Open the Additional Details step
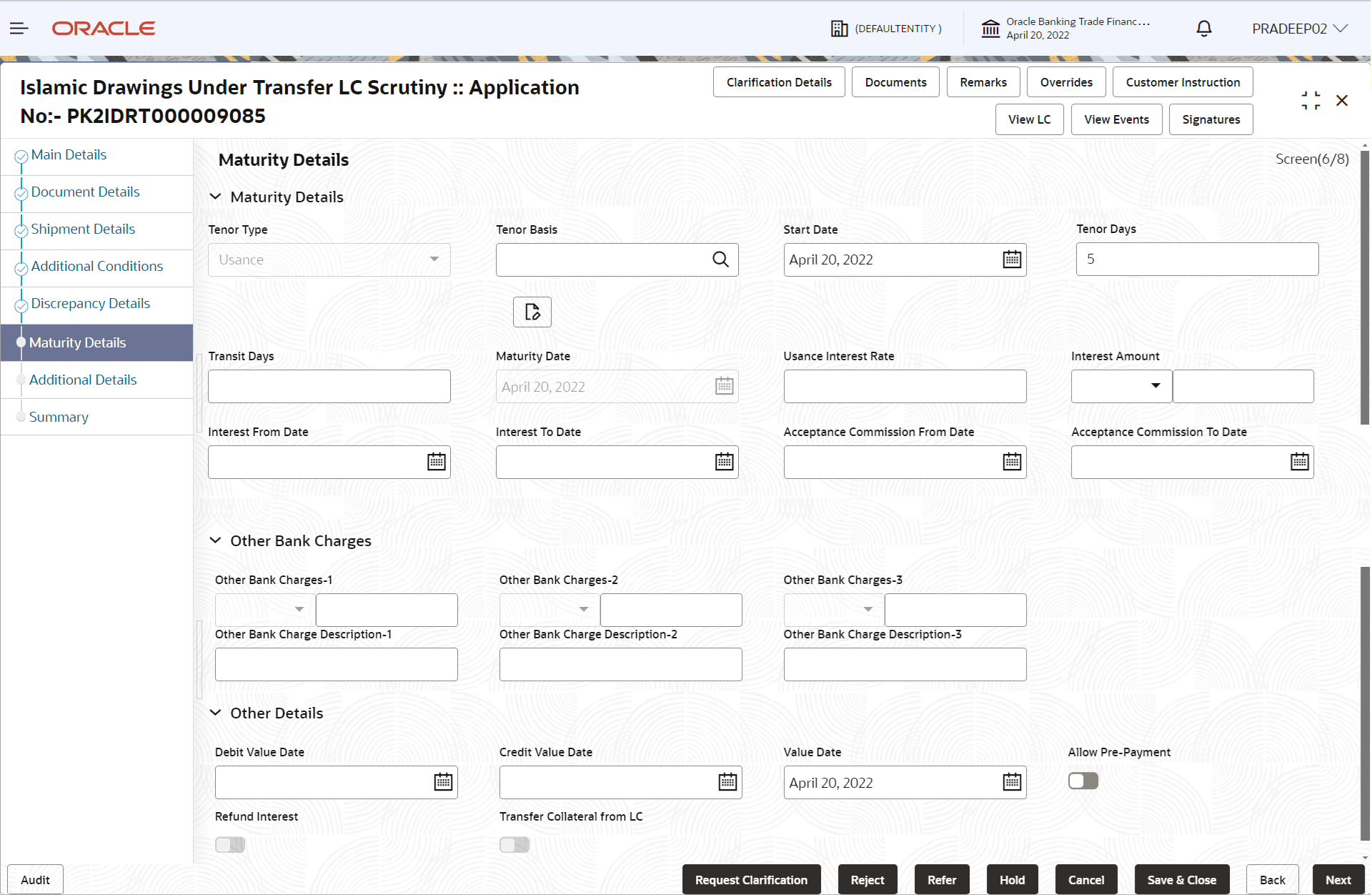This screenshot has height=895, width=1372. click(x=83, y=380)
